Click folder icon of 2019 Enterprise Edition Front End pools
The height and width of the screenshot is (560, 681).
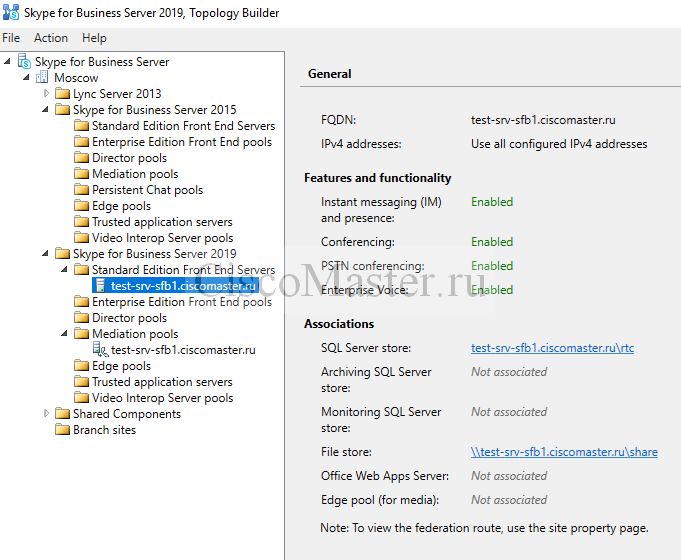pyautogui.click(x=81, y=301)
